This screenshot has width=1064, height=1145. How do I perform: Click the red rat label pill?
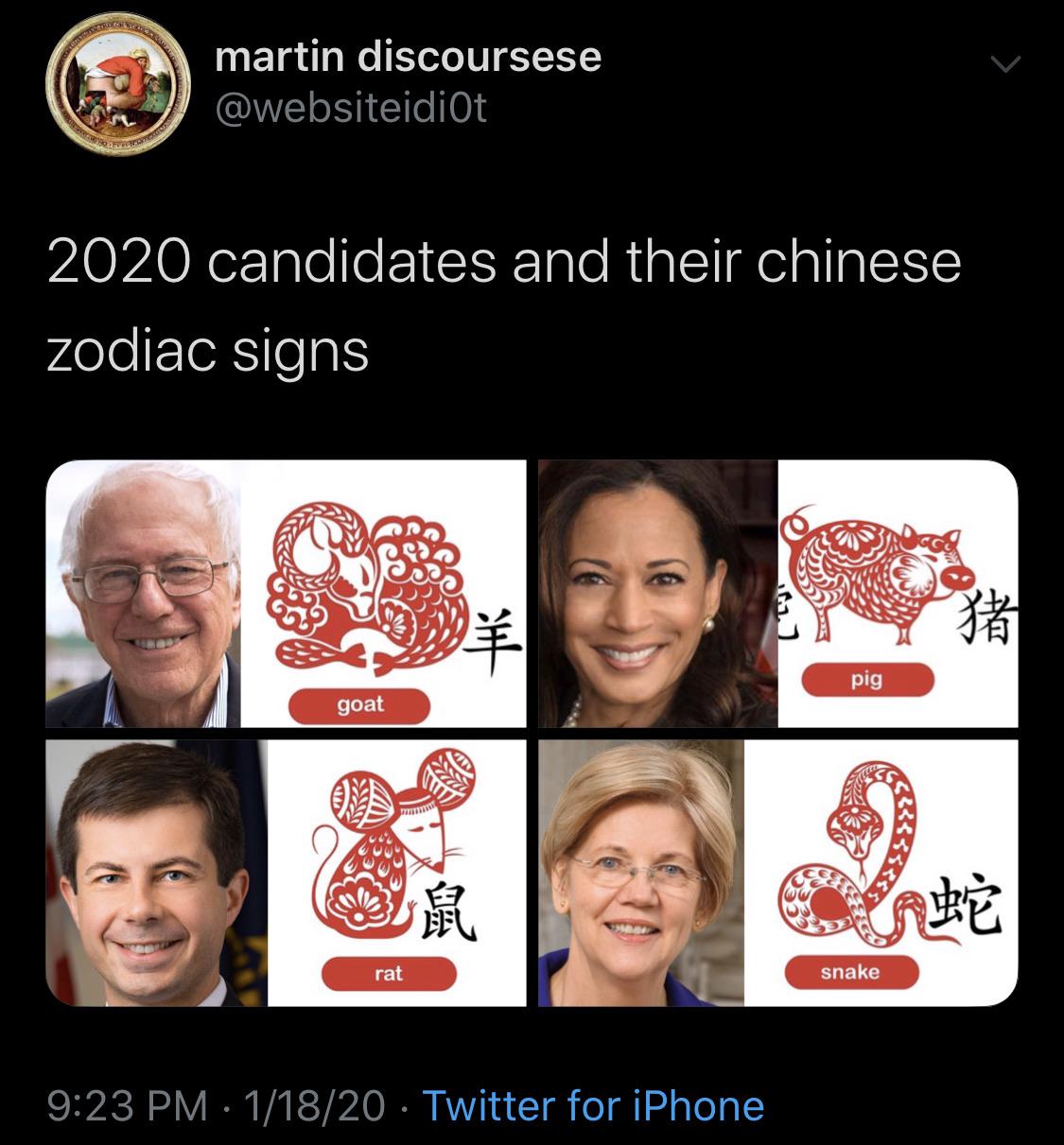389,973
